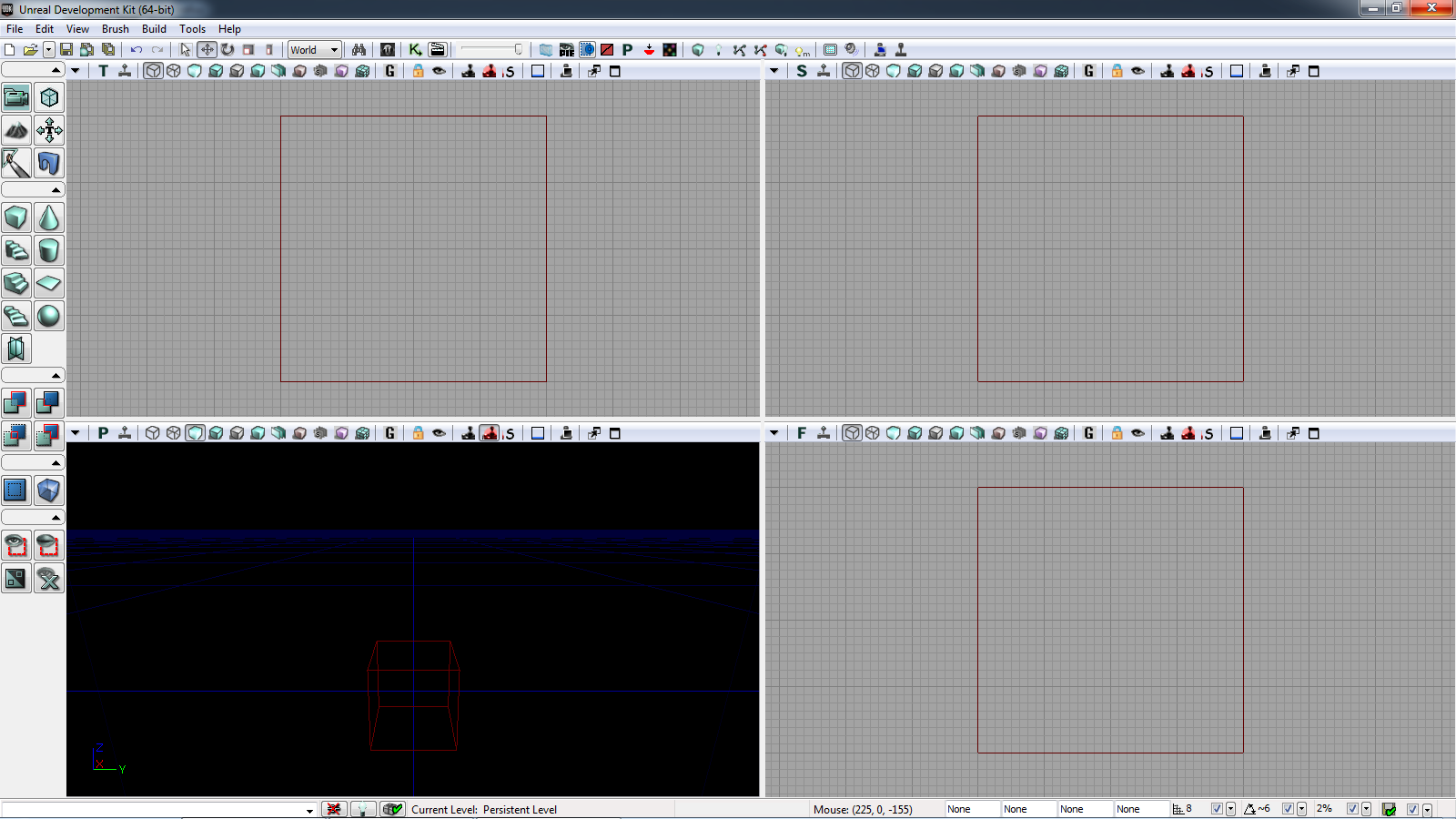
Task: Switch top-right viewport type via S button
Action: 802,71
